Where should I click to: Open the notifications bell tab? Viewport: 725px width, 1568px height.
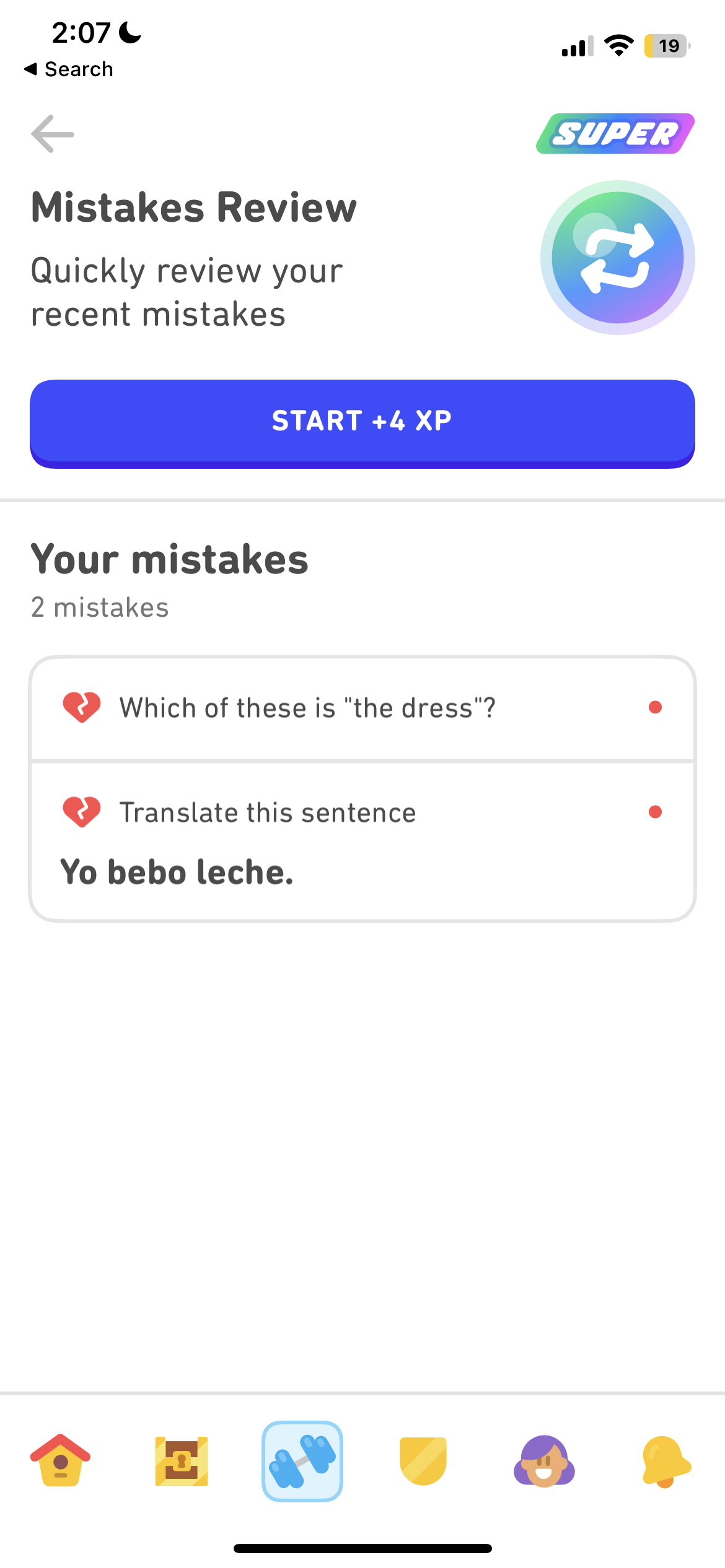(666, 1461)
